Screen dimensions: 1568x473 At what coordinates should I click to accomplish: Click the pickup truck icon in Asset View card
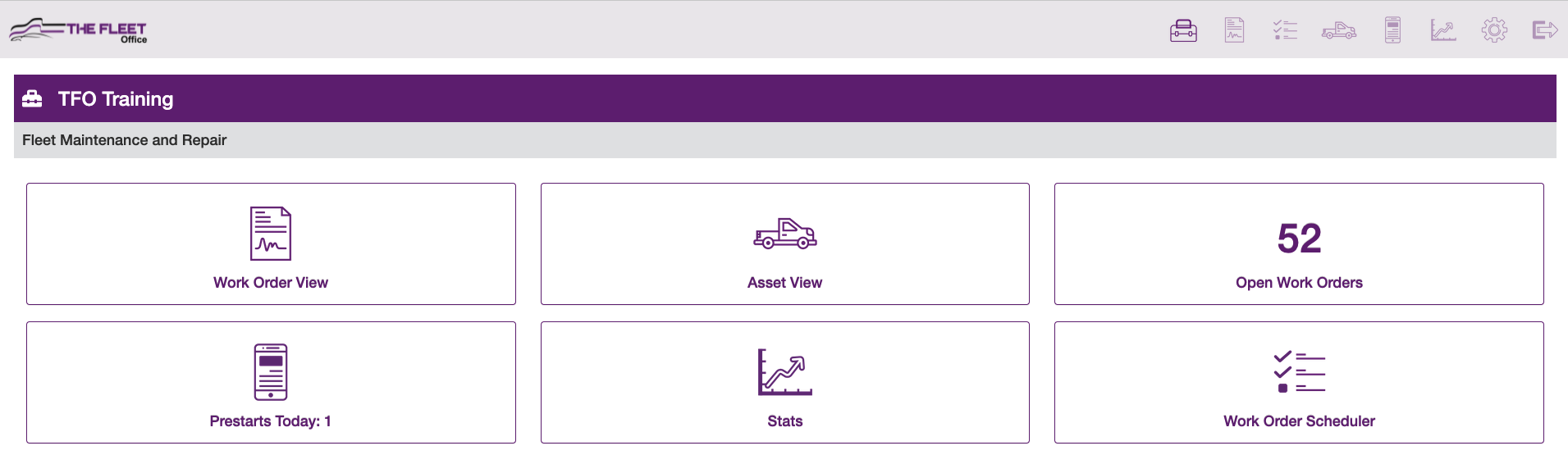tap(785, 234)
